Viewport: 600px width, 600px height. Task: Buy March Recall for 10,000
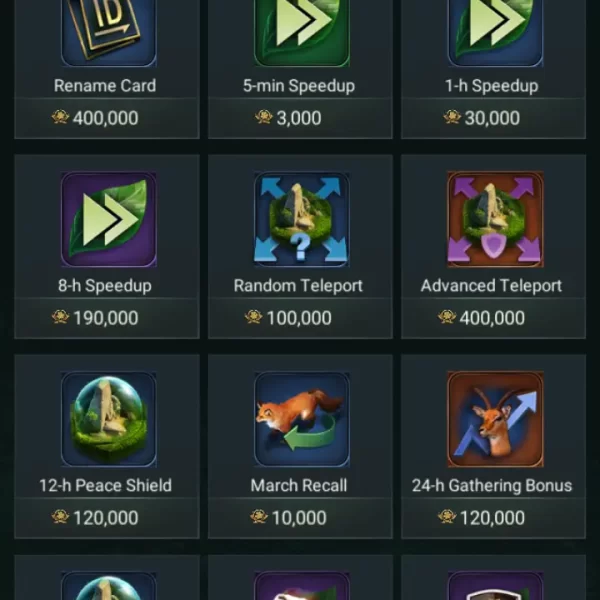click(300, 518)
